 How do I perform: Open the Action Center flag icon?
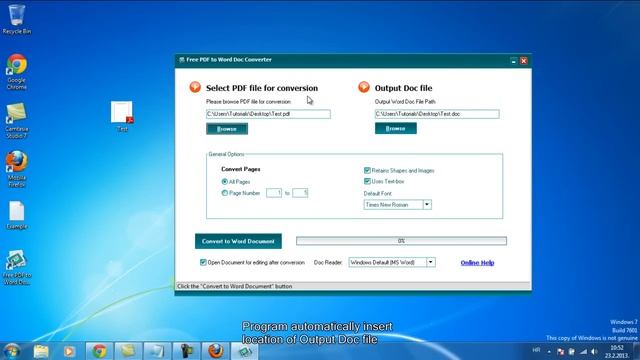(x=560, y=351)
